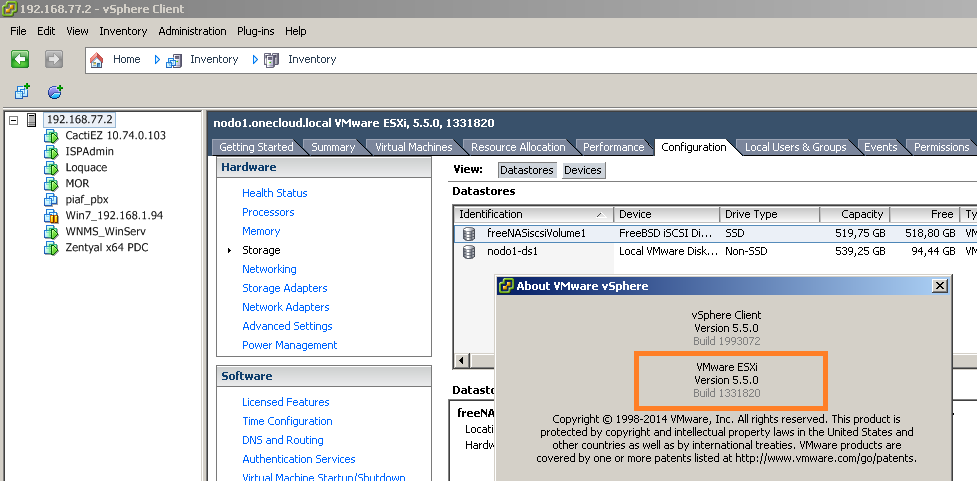Select the nodo1-ds1 datastore row name
Viewport: 977px width, 481px height.
512,252
